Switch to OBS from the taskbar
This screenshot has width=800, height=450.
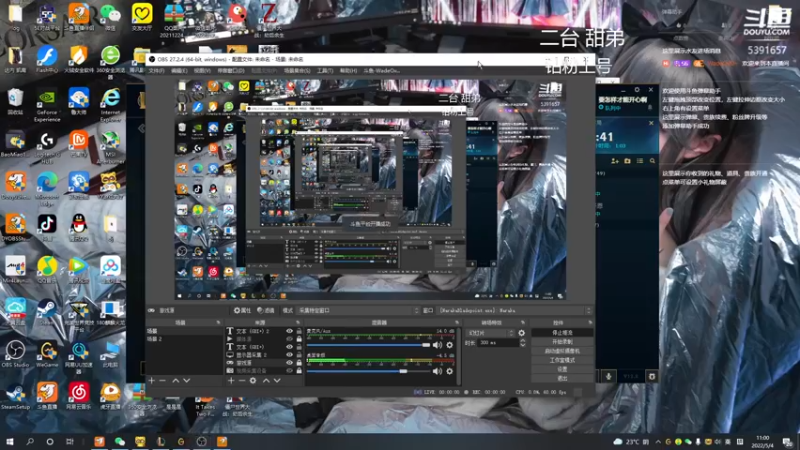click(x=202, y=441)
